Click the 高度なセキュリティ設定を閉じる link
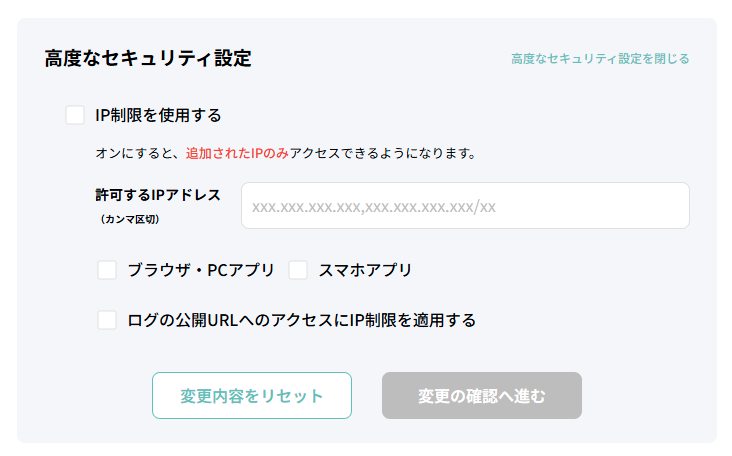Viewport: 732px width, 456px height. point(600,59)
